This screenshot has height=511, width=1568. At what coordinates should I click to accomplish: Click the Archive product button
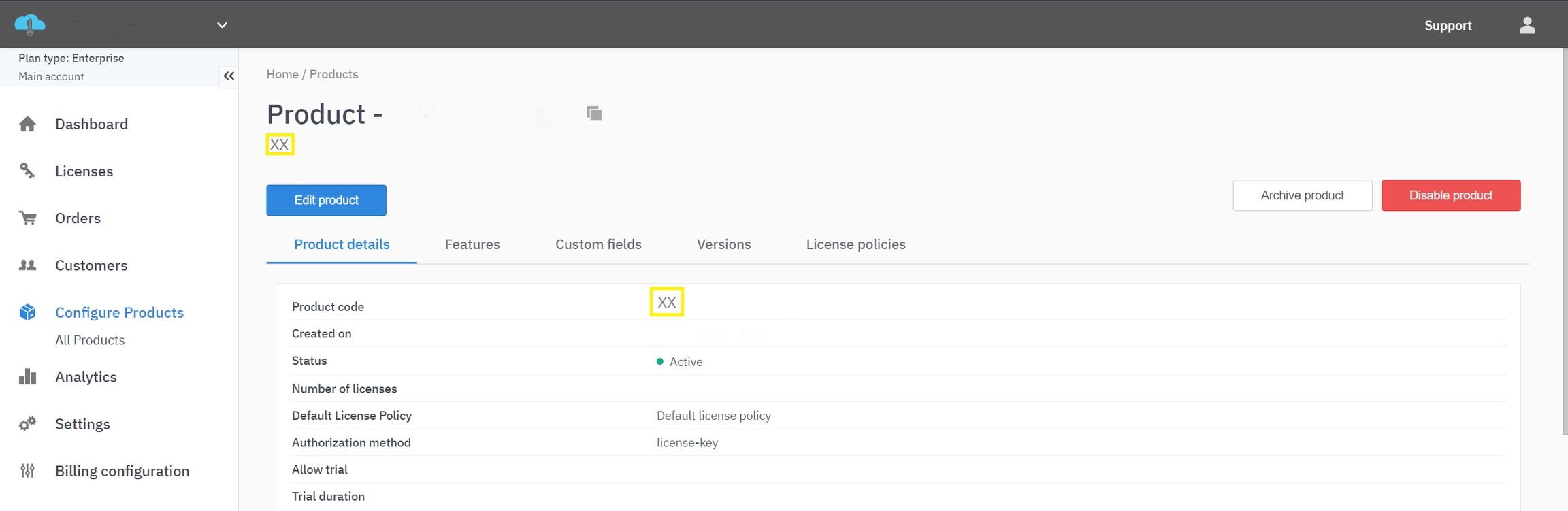(x=1302, y=195)
